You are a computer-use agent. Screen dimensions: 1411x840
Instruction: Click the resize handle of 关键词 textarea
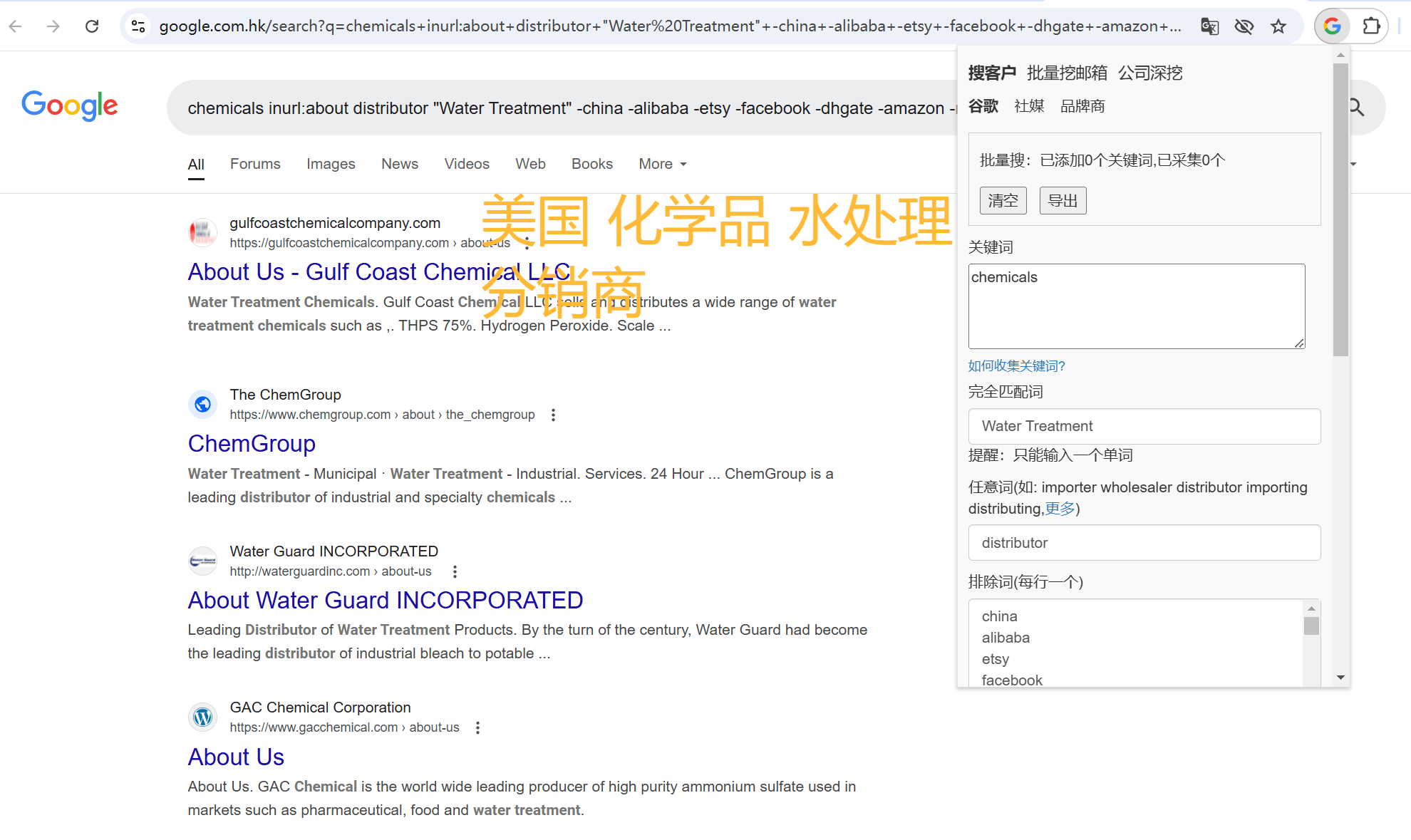[1299, 343]
